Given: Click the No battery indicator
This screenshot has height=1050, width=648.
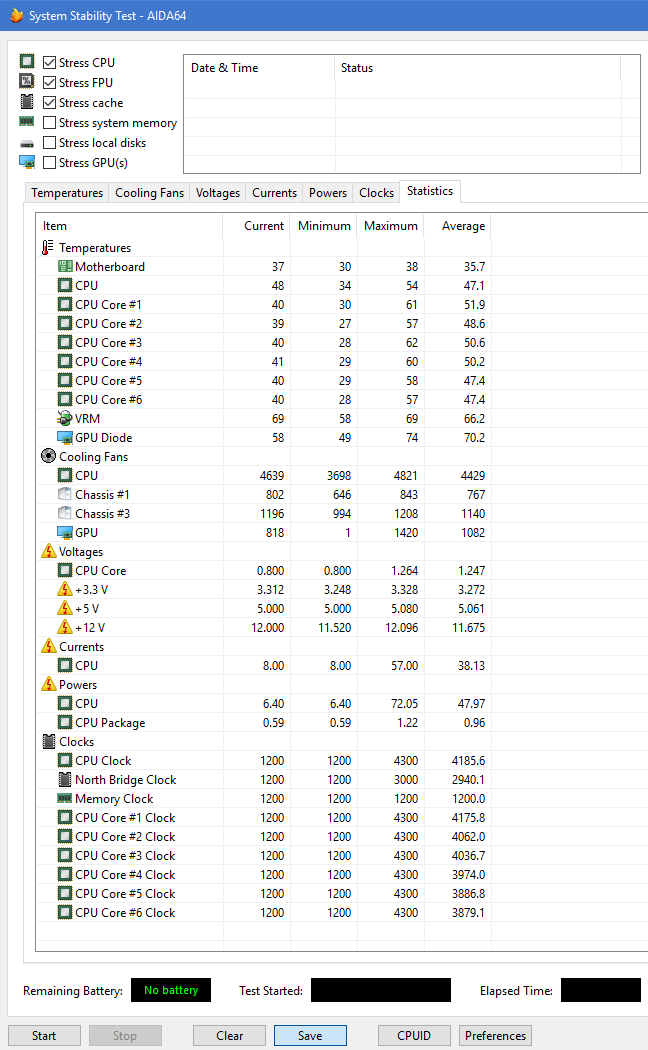Looking at the screenshot, I should [x=171, y=990].
